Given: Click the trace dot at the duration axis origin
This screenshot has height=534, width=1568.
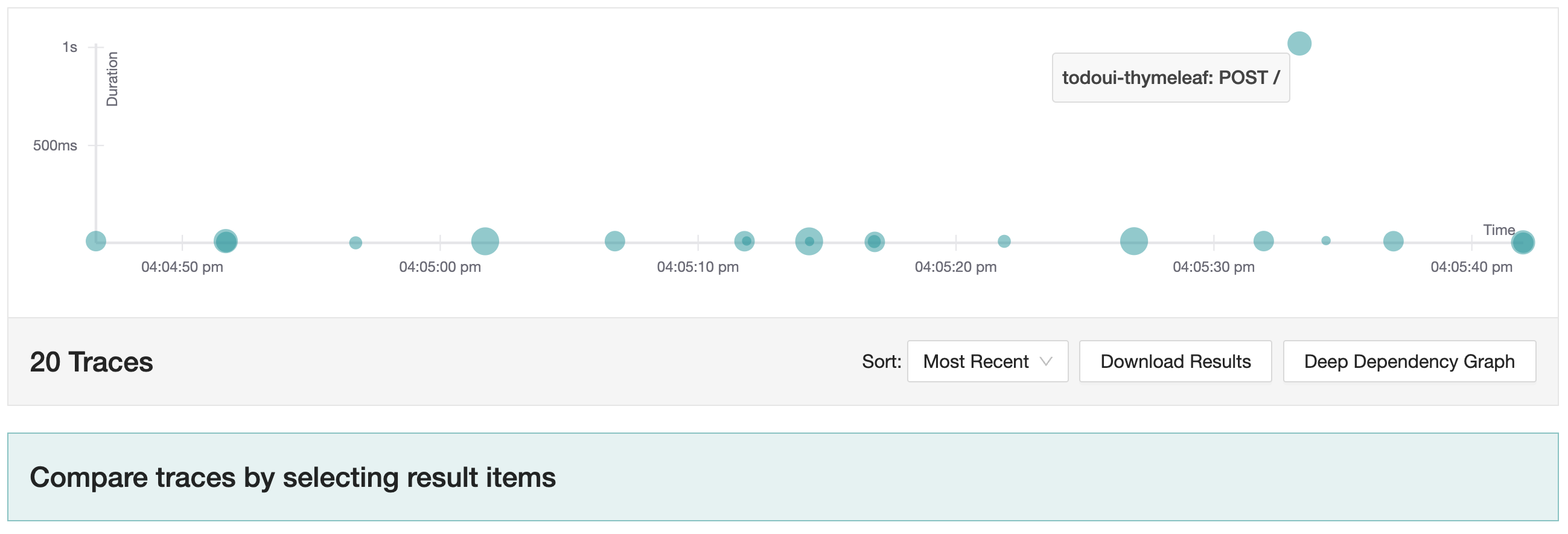Looking at the screenshot, I should click(95, 241).
